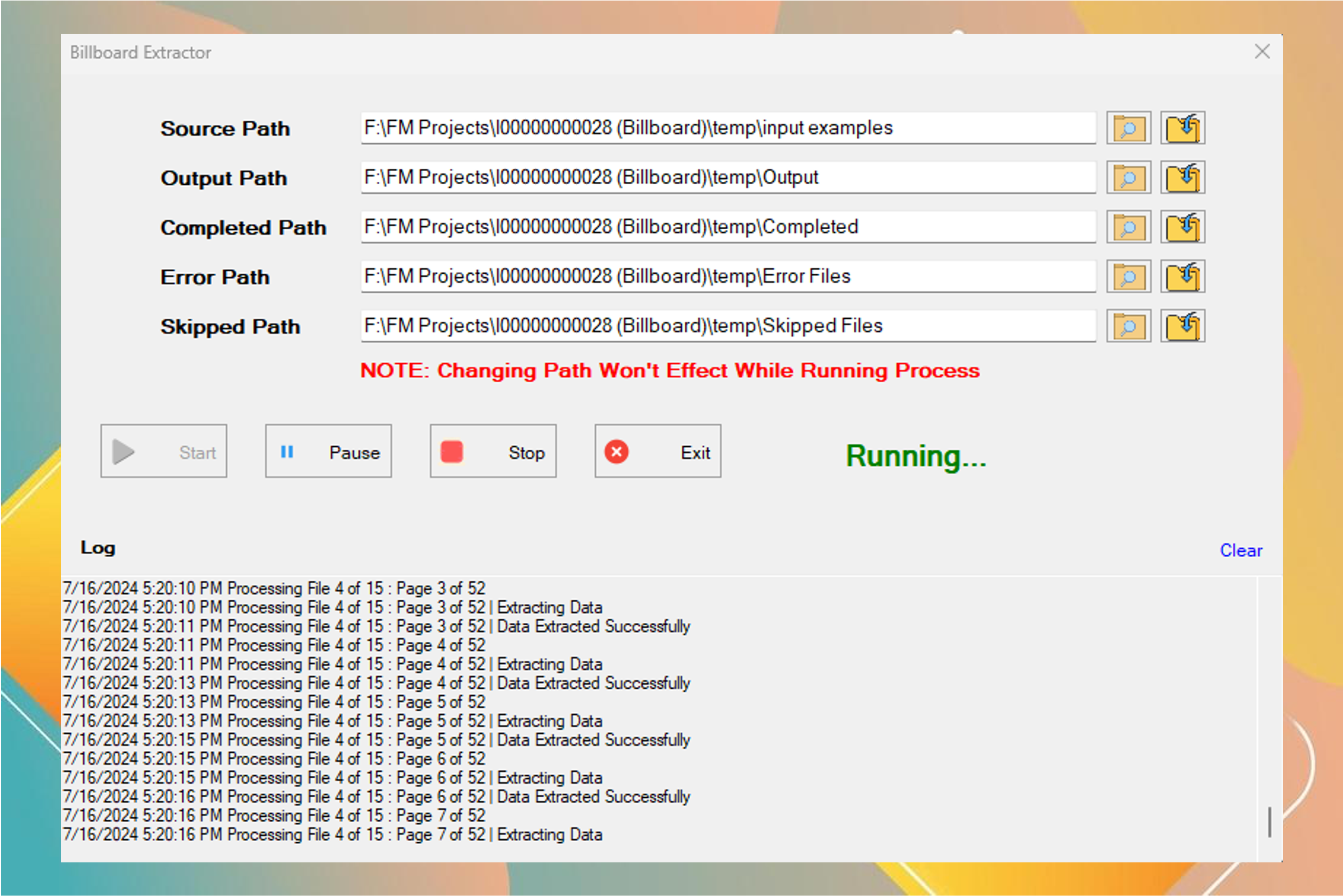Click the log scrollbar thumb
The image size is (1344, 896).
pyautogui.click(x=1269, y=822)
